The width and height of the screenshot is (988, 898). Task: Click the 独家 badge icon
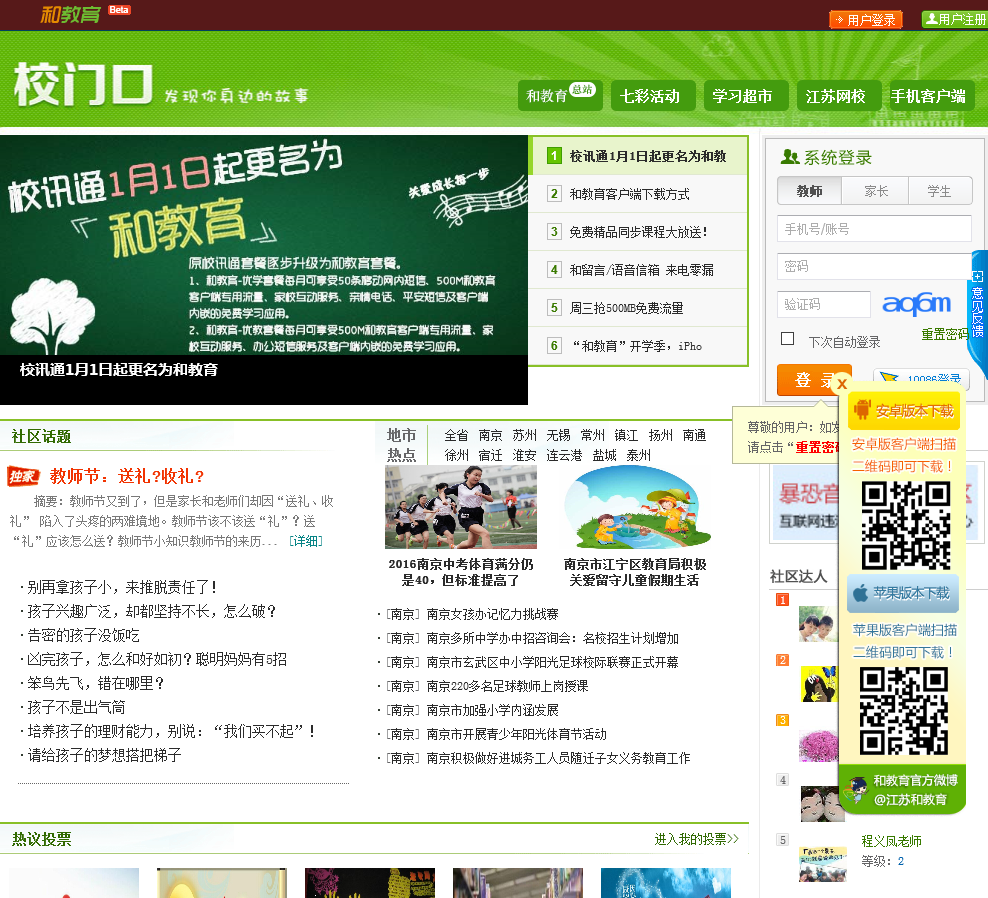pyautogui.click(x=23, y=476)
